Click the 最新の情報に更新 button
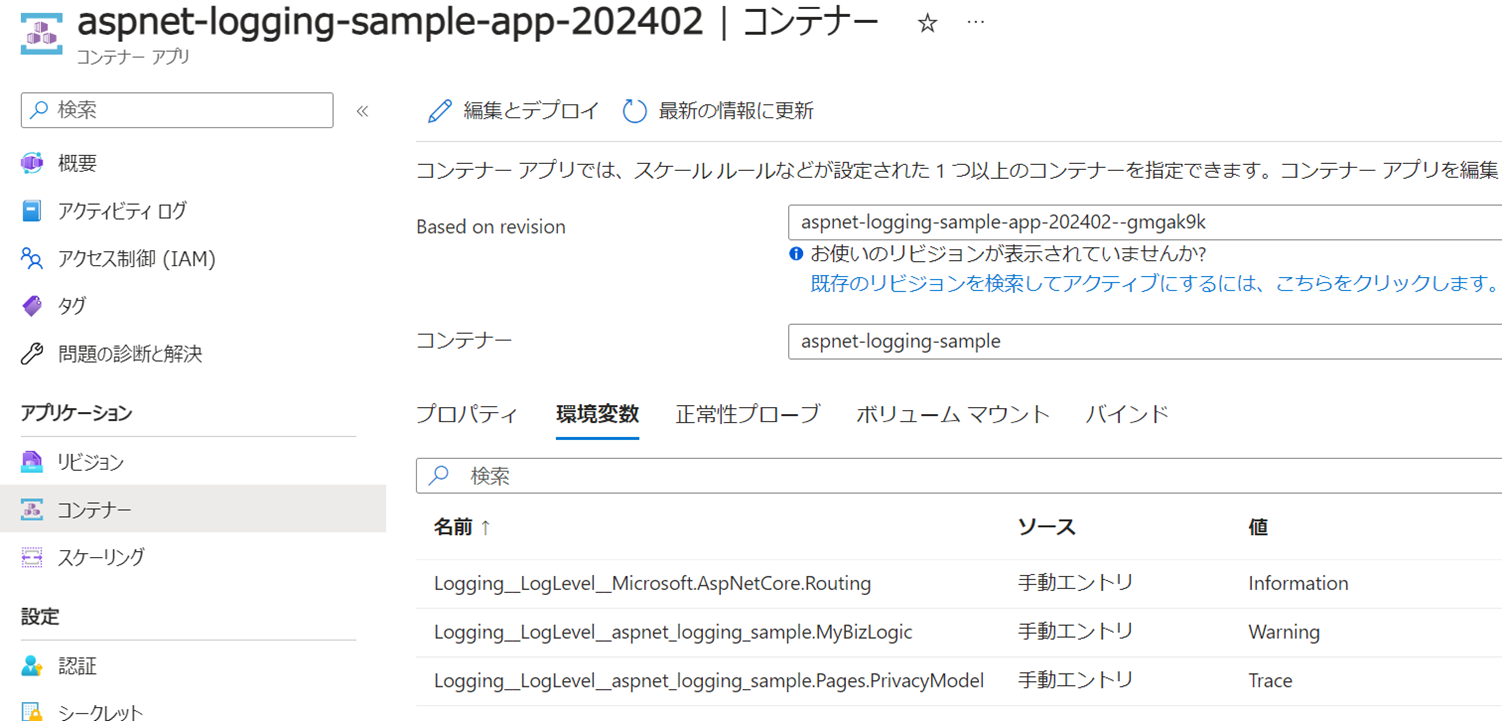The width and height of the screenshot is (1502, 721). point(718,111)
